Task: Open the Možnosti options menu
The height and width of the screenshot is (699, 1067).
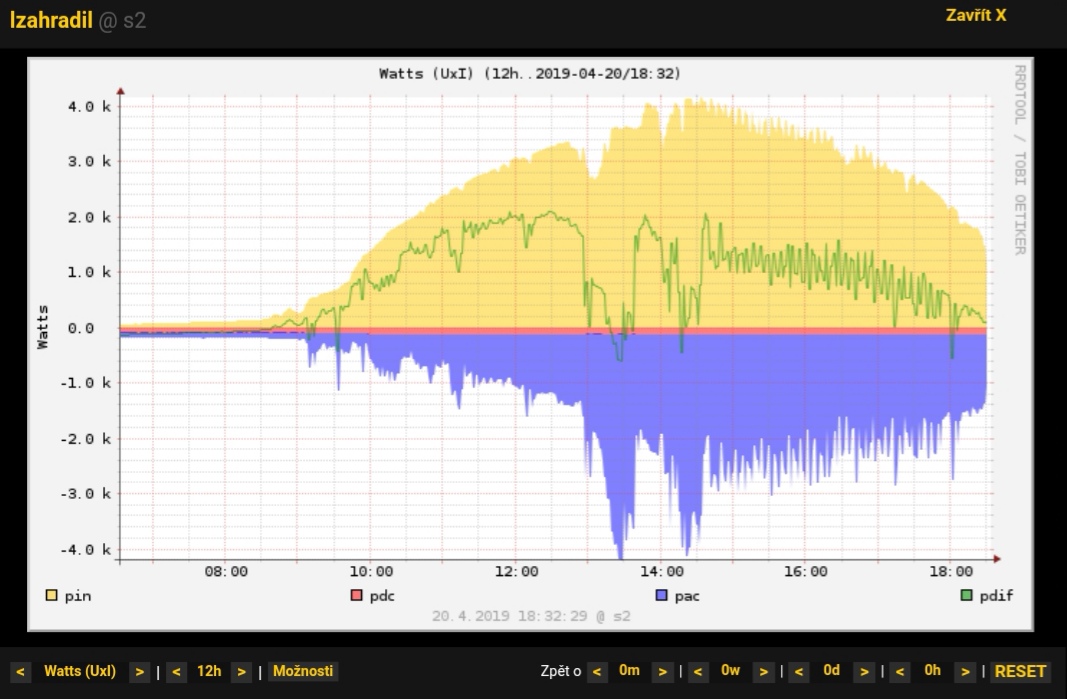Action: 303,671
